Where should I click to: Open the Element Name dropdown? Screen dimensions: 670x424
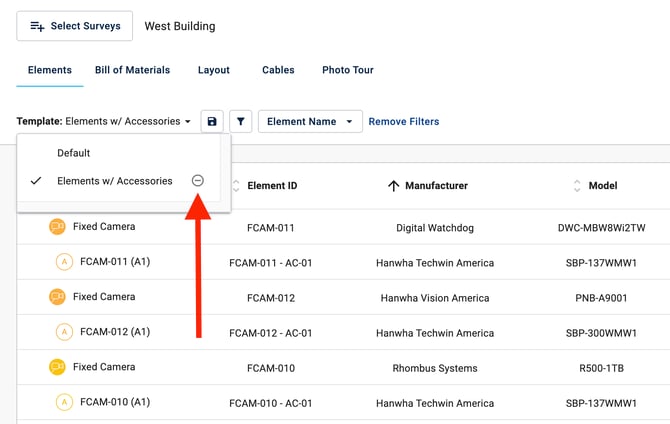pyautogui.click(x=309, y=122)
